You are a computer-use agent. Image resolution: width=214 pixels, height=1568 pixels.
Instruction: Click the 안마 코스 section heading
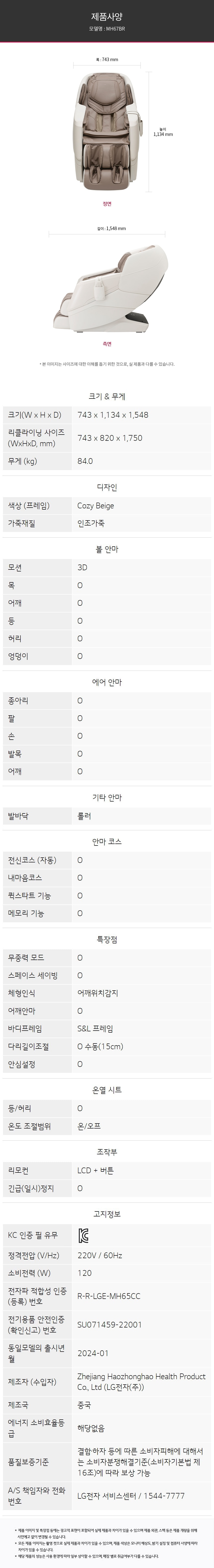(107, 842)
